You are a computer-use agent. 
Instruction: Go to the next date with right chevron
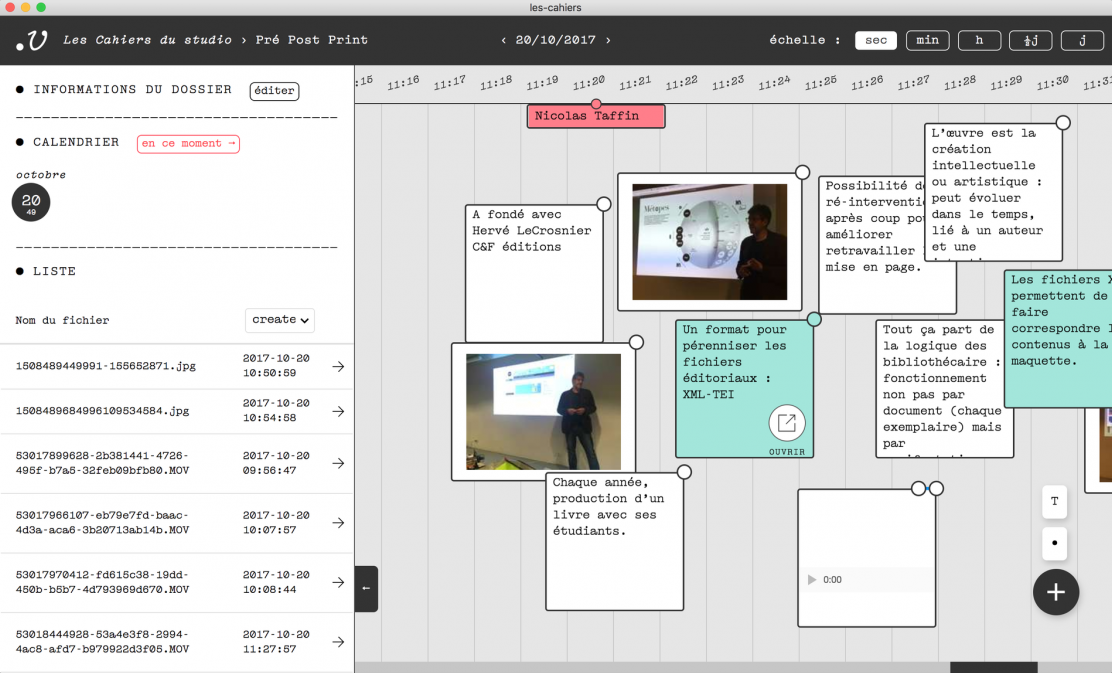tap(608, 40)
